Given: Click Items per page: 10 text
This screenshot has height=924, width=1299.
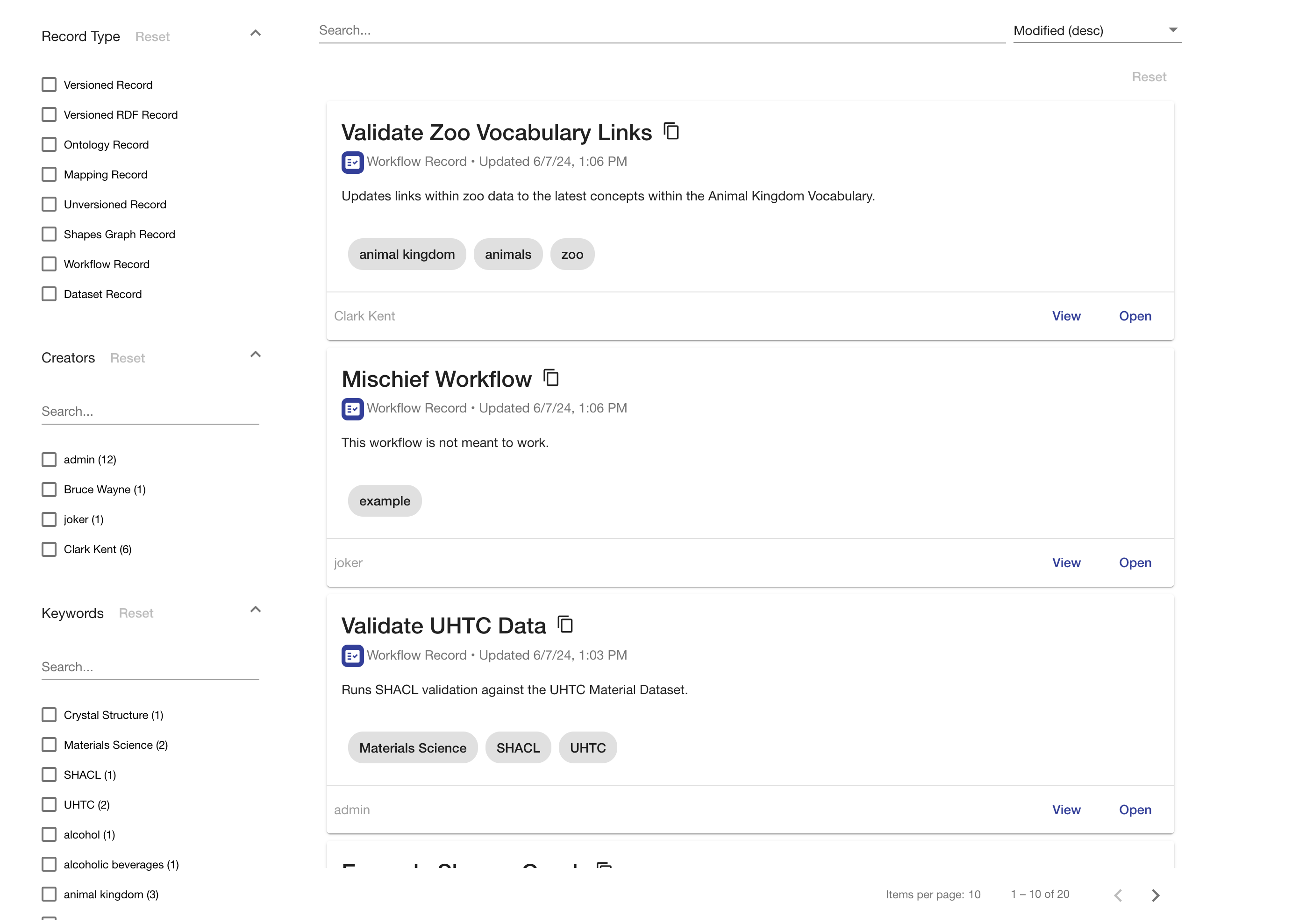Looking at the screenshot, I should click(x=933, y=895).
